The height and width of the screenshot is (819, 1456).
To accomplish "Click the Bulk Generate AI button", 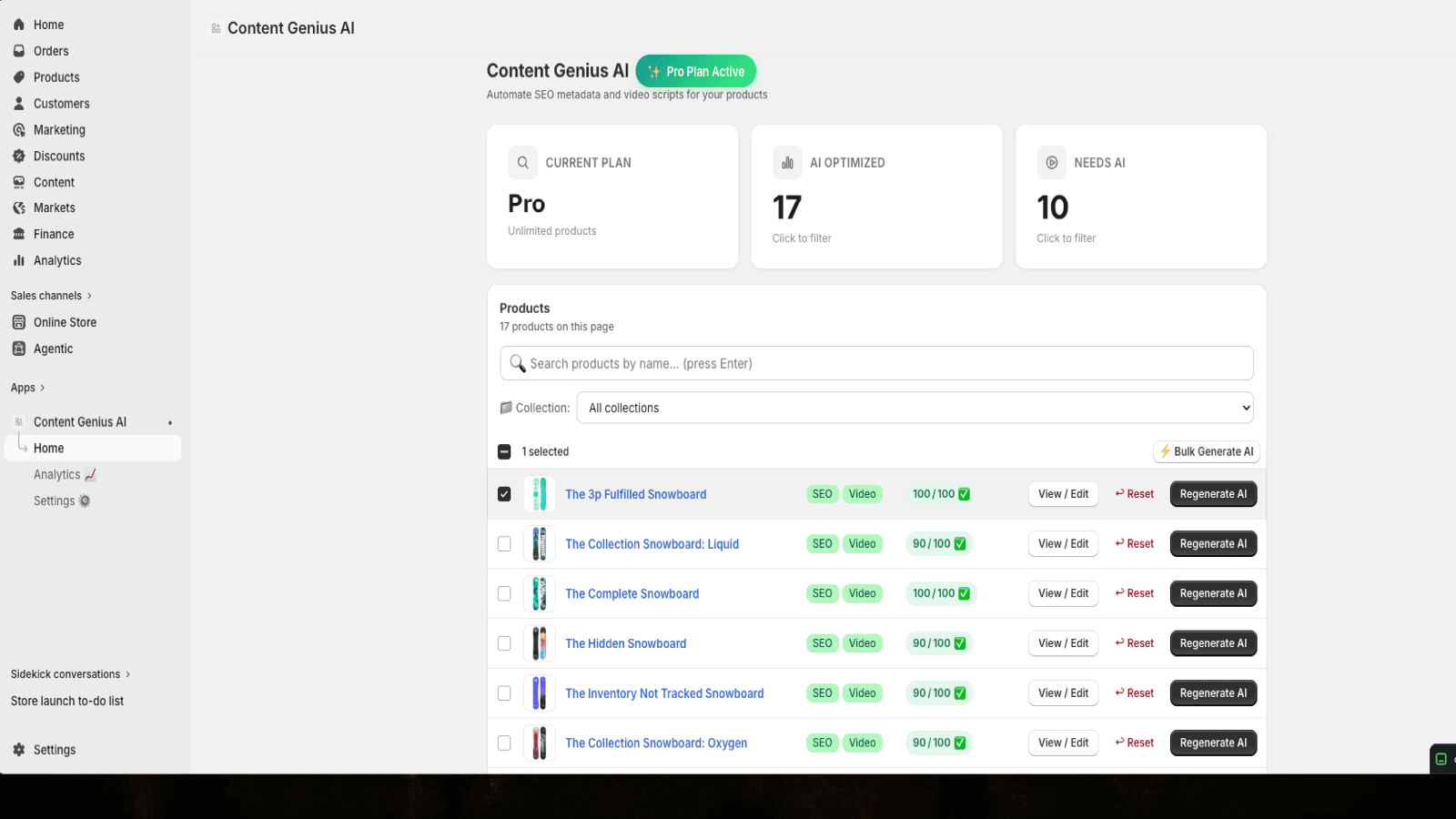I will [1207, 451].
